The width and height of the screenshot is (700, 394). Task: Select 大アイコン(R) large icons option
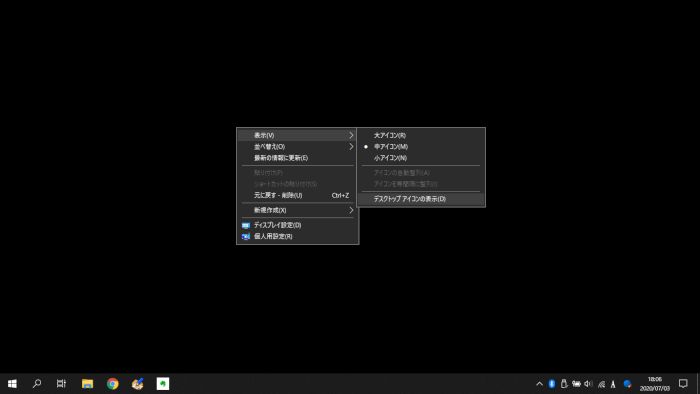pos(421,135)
